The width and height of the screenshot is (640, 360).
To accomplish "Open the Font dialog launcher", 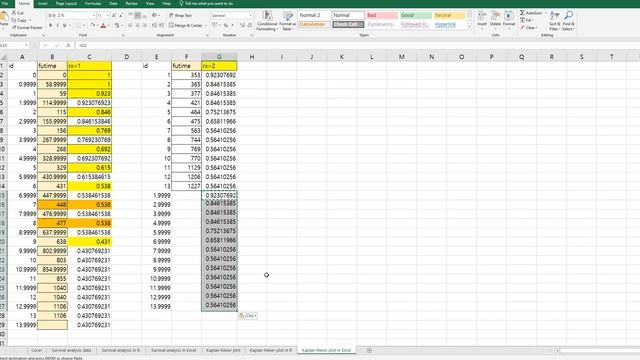I will pos(123,36).
